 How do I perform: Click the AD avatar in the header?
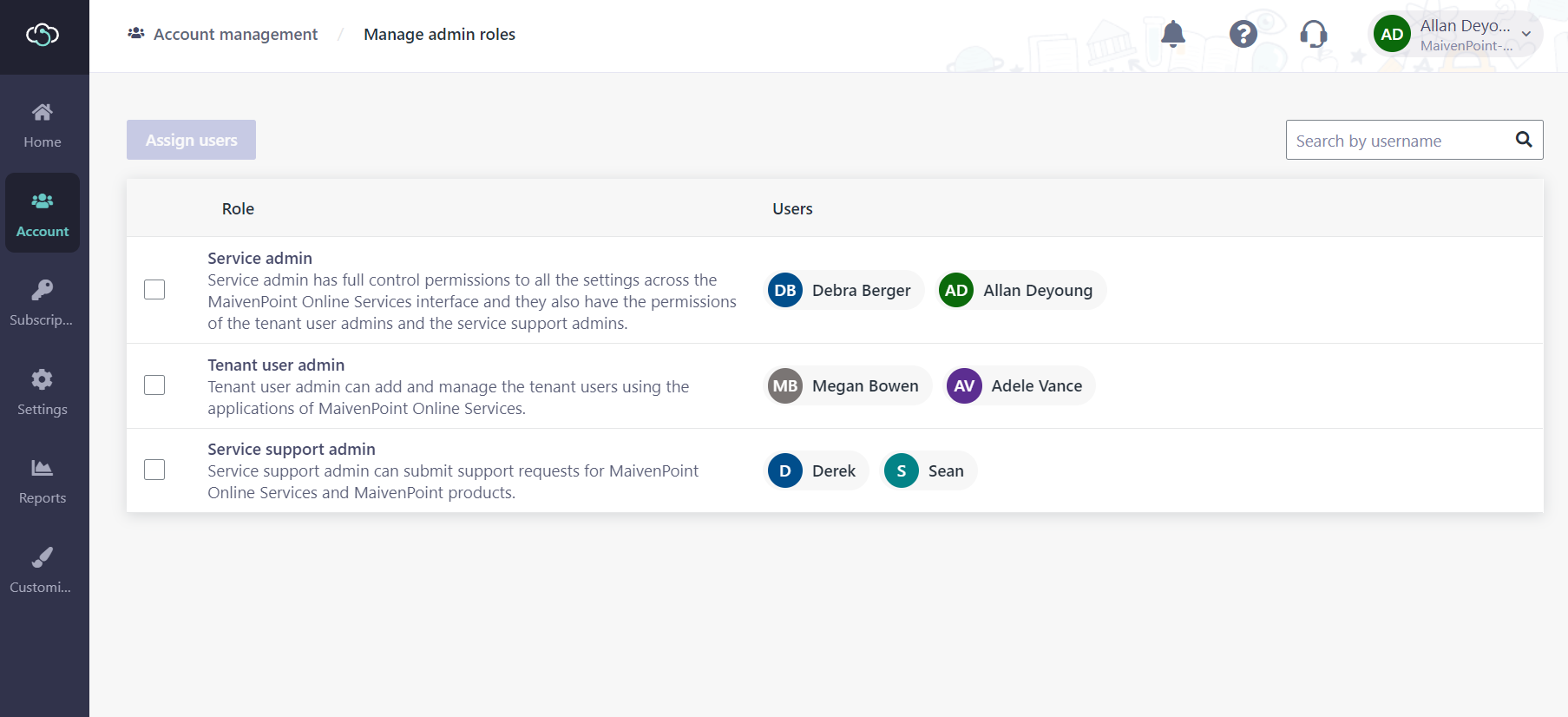[1392, 35]
